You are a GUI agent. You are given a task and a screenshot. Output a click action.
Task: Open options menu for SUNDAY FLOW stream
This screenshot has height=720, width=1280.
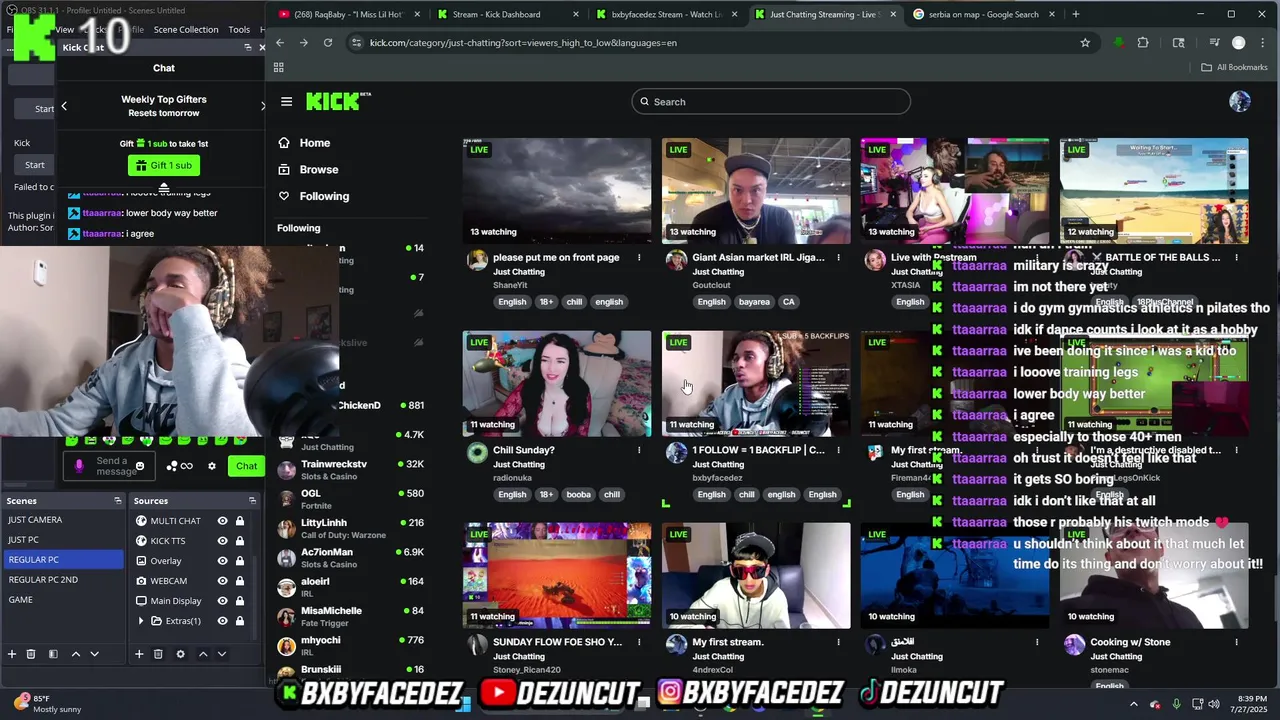639,642
